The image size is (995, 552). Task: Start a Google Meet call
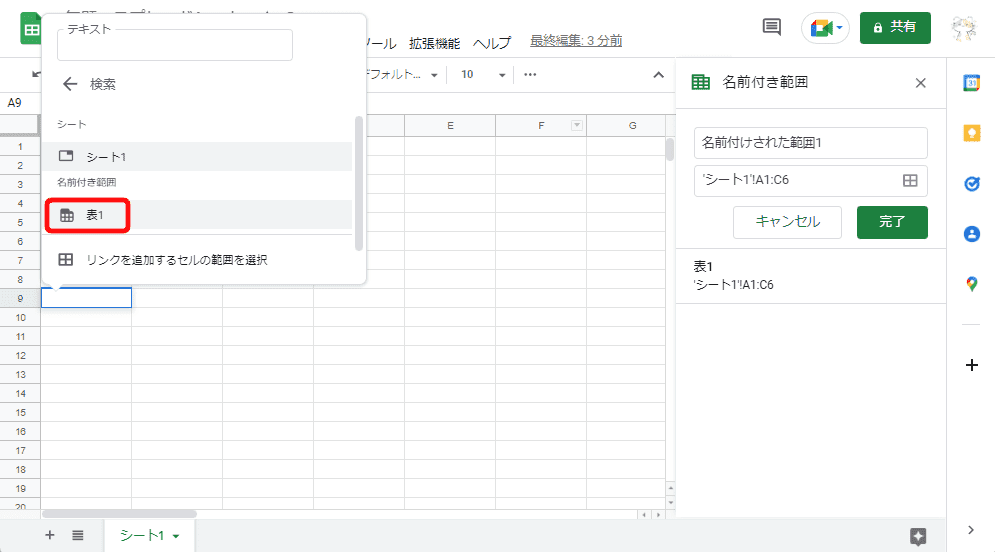coord(820,28)
